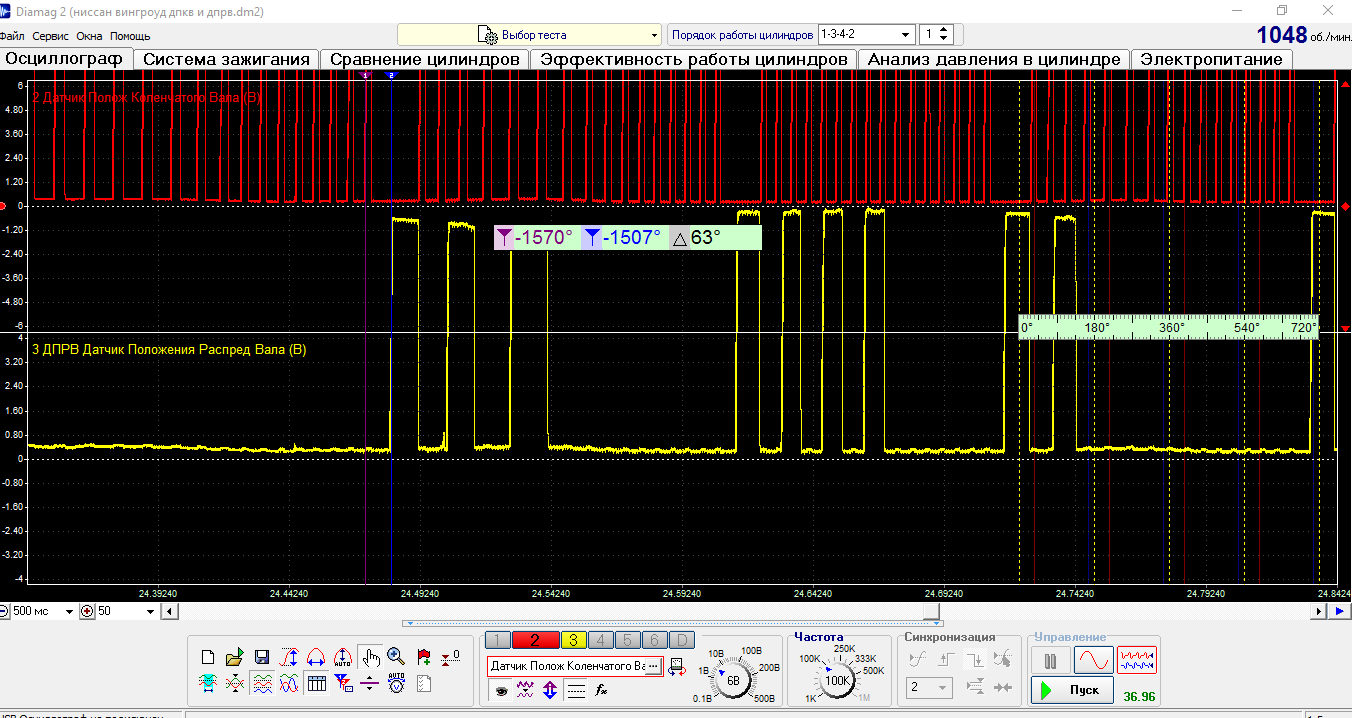Viewport: 1352px width, 718px height.
Task: Open the Выбор теста dropdown
Action: click(530, 35)
